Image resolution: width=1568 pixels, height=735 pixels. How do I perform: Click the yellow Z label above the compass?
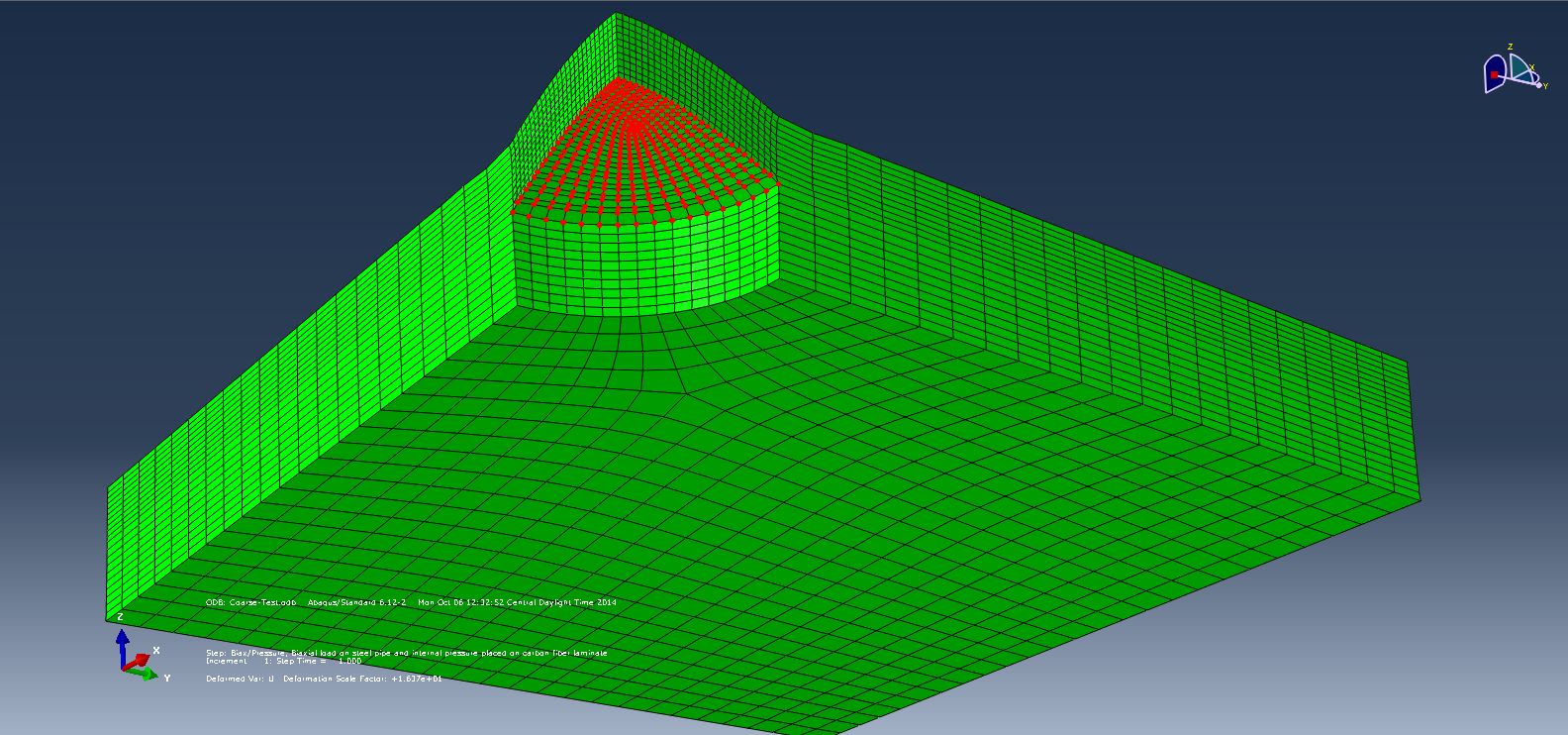1510,47
